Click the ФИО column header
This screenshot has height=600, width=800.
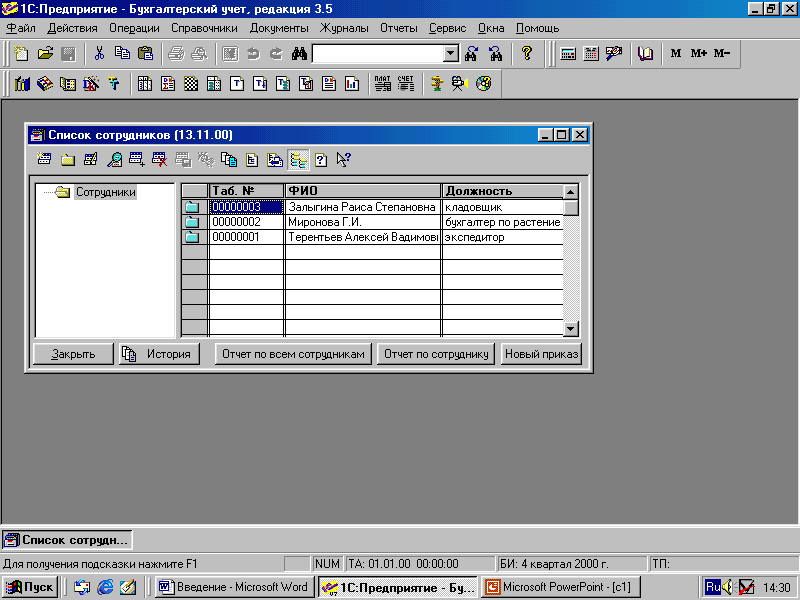coord(363,191)
